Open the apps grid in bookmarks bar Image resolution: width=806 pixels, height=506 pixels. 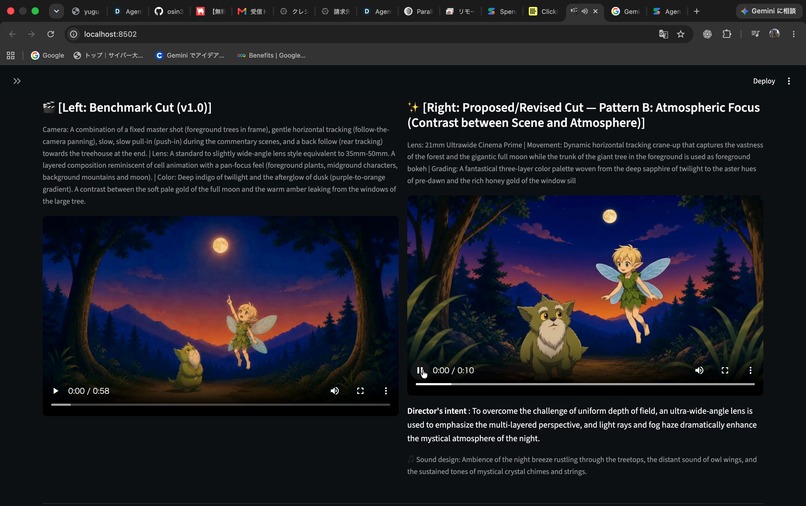[11, 55]
